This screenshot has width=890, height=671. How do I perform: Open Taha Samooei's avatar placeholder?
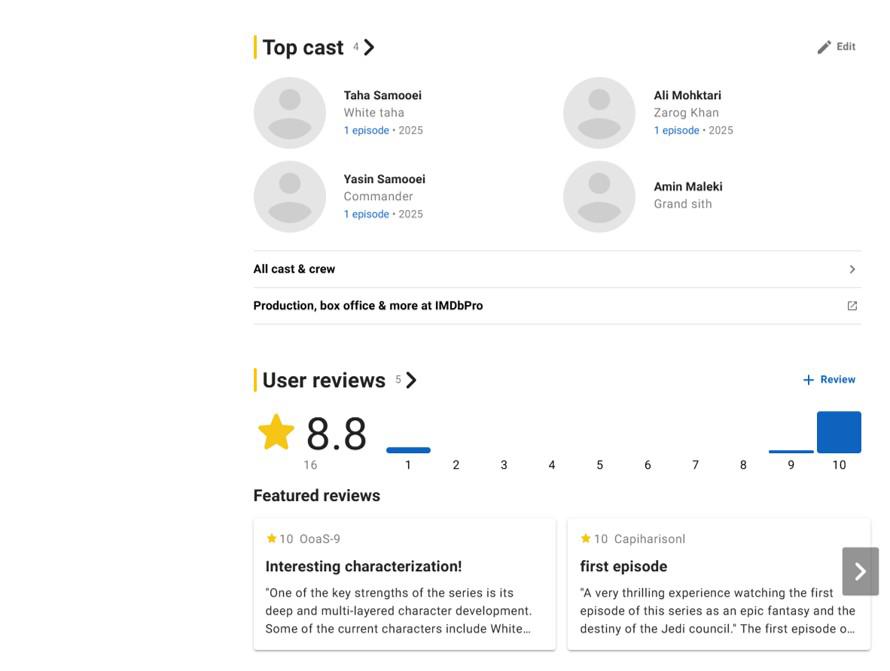(289, 112)
